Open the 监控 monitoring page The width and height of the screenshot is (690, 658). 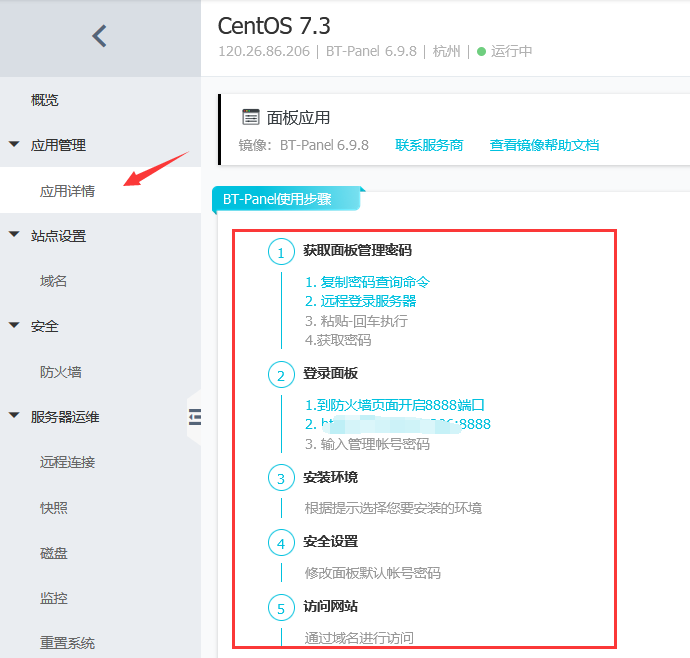(54, 598)
